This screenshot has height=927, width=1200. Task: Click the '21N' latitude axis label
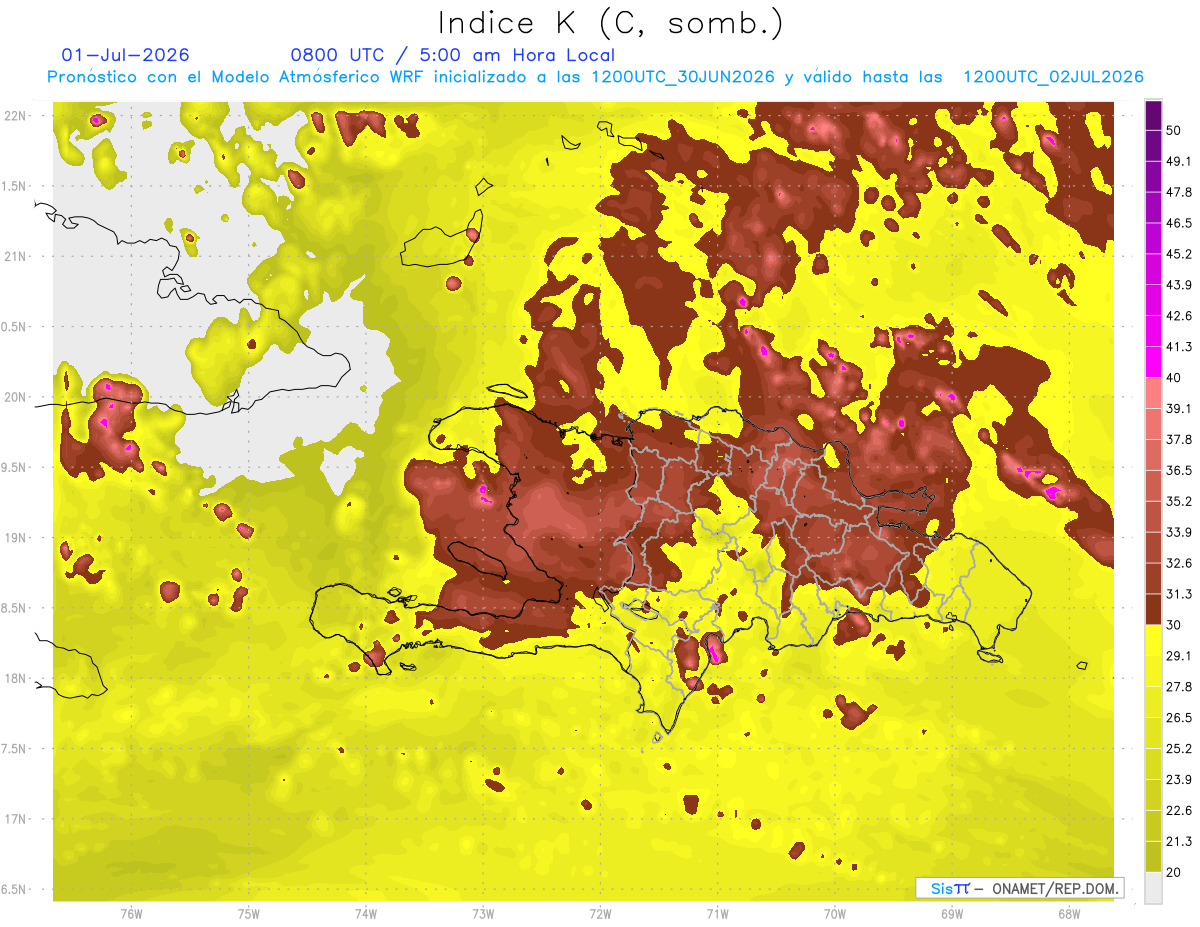15,256
